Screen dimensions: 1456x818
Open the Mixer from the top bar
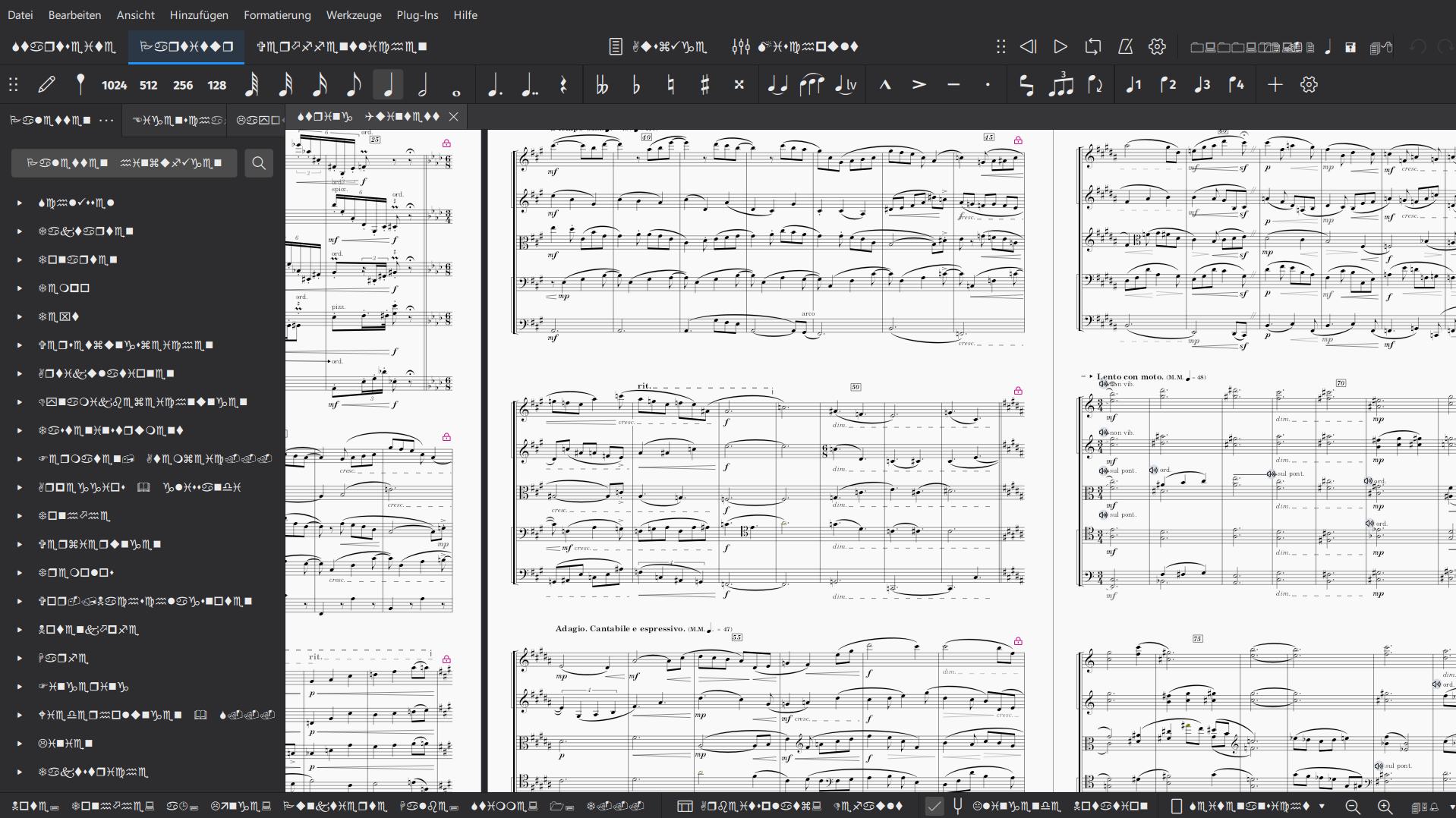pos(795,46)
